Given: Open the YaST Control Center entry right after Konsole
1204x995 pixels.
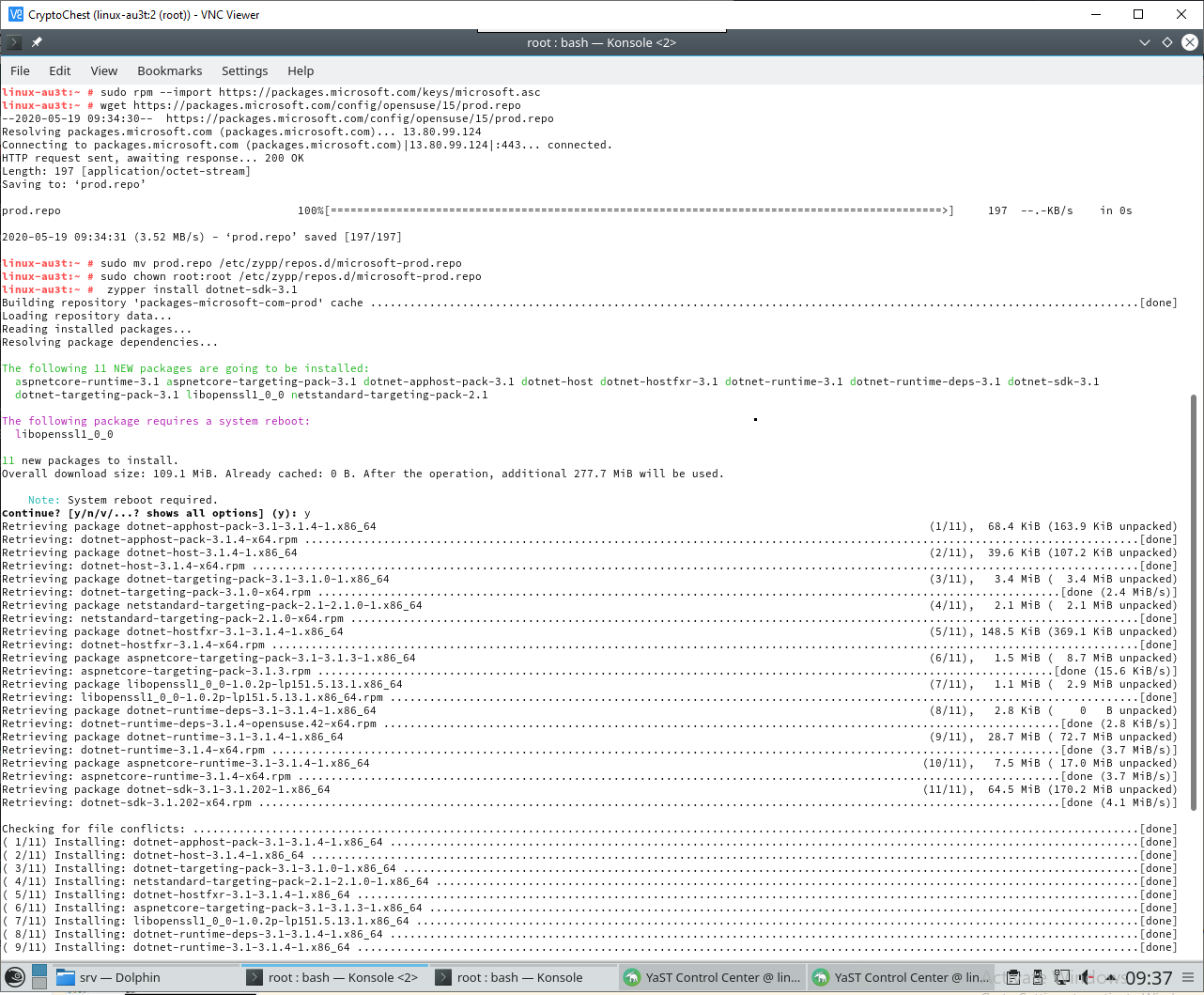Looking at the screenshot, I should (x=713, y=977).
